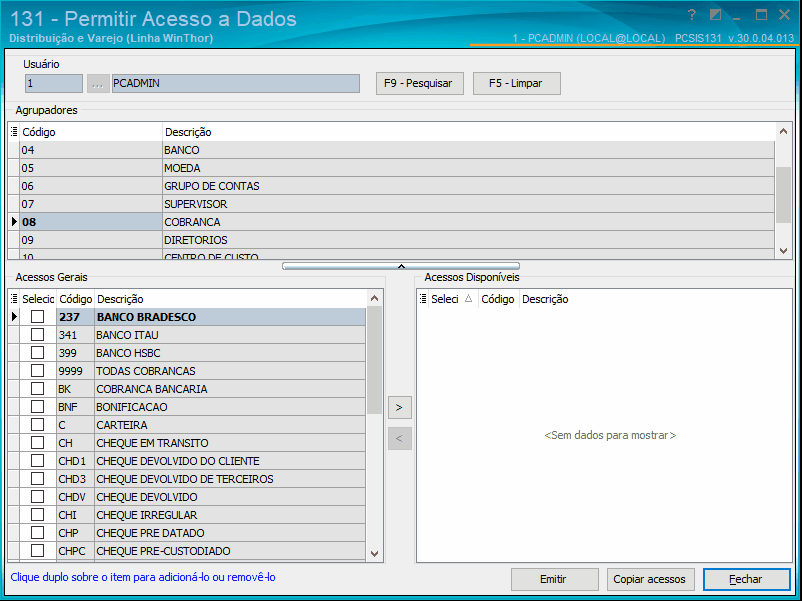Open the Acessos Disponíveis grid column chooser icon

(x=422, y=299)
